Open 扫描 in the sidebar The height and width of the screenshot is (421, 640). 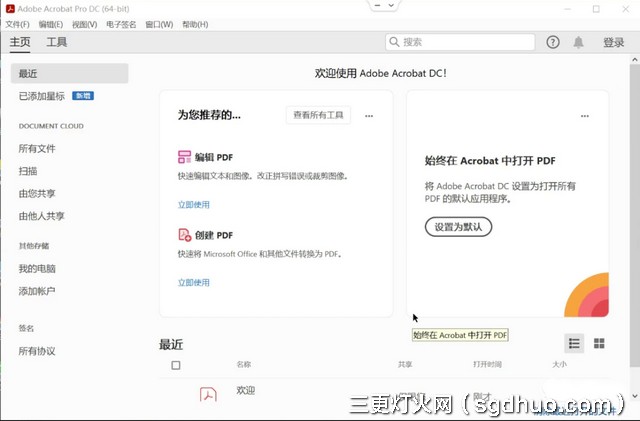tap(28, 171)
